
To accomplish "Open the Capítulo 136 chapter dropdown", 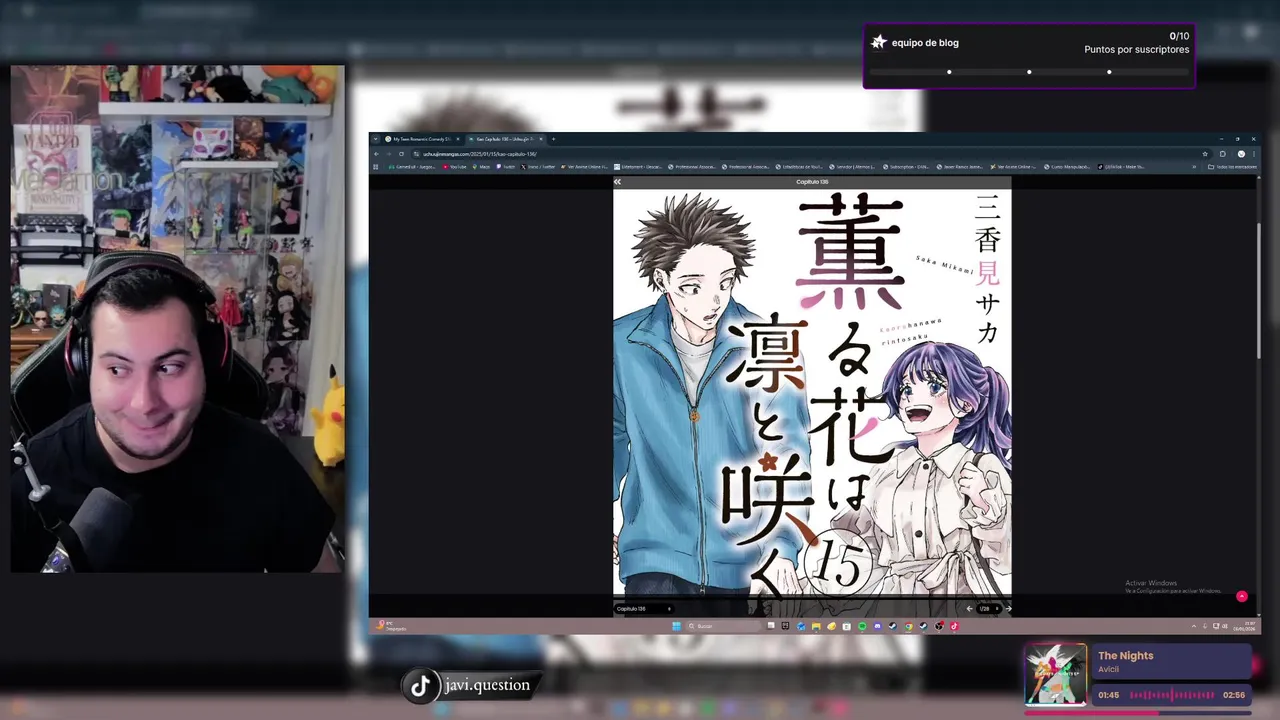I will pos(643,608).
